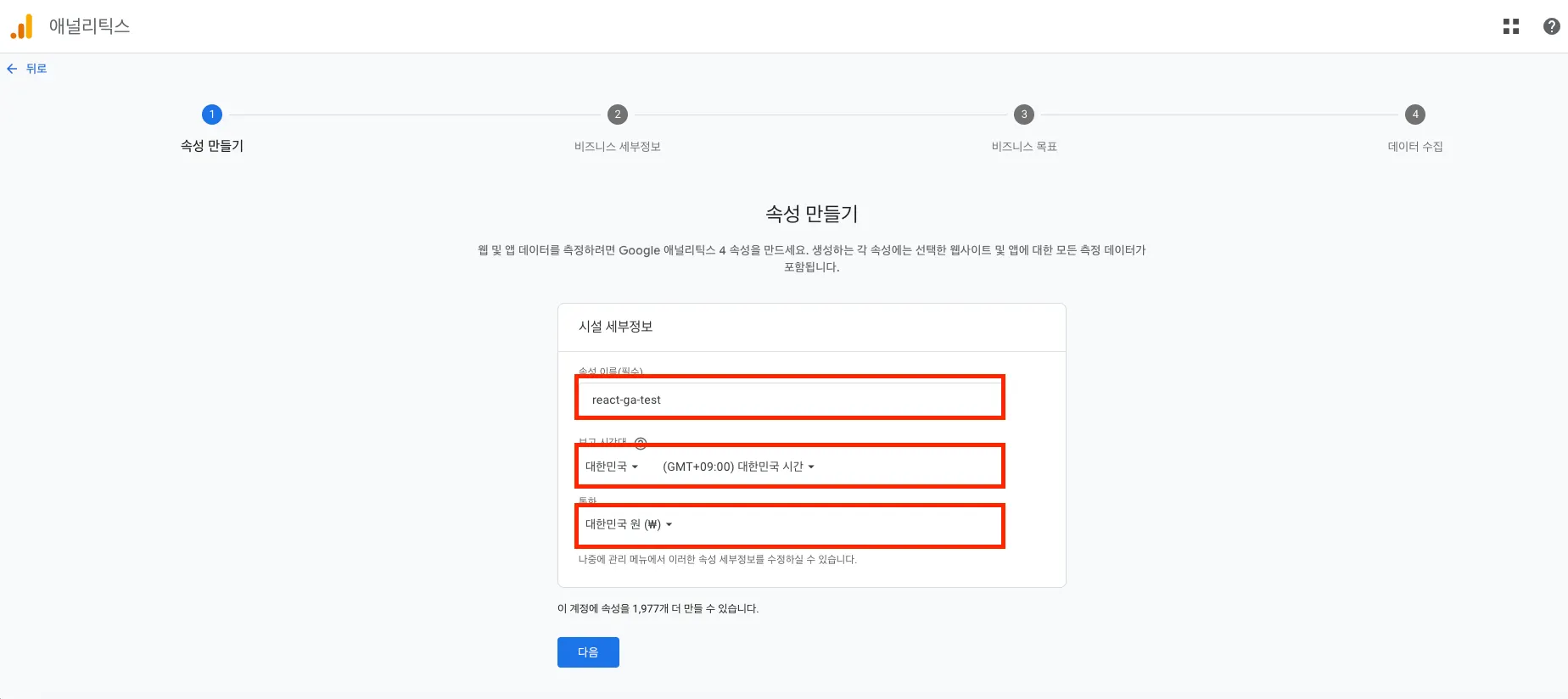The width and height of the screenshot is (1568, 699).
Task: Click the 속성 만들기 page heading
Action: (x=812, y=214)
